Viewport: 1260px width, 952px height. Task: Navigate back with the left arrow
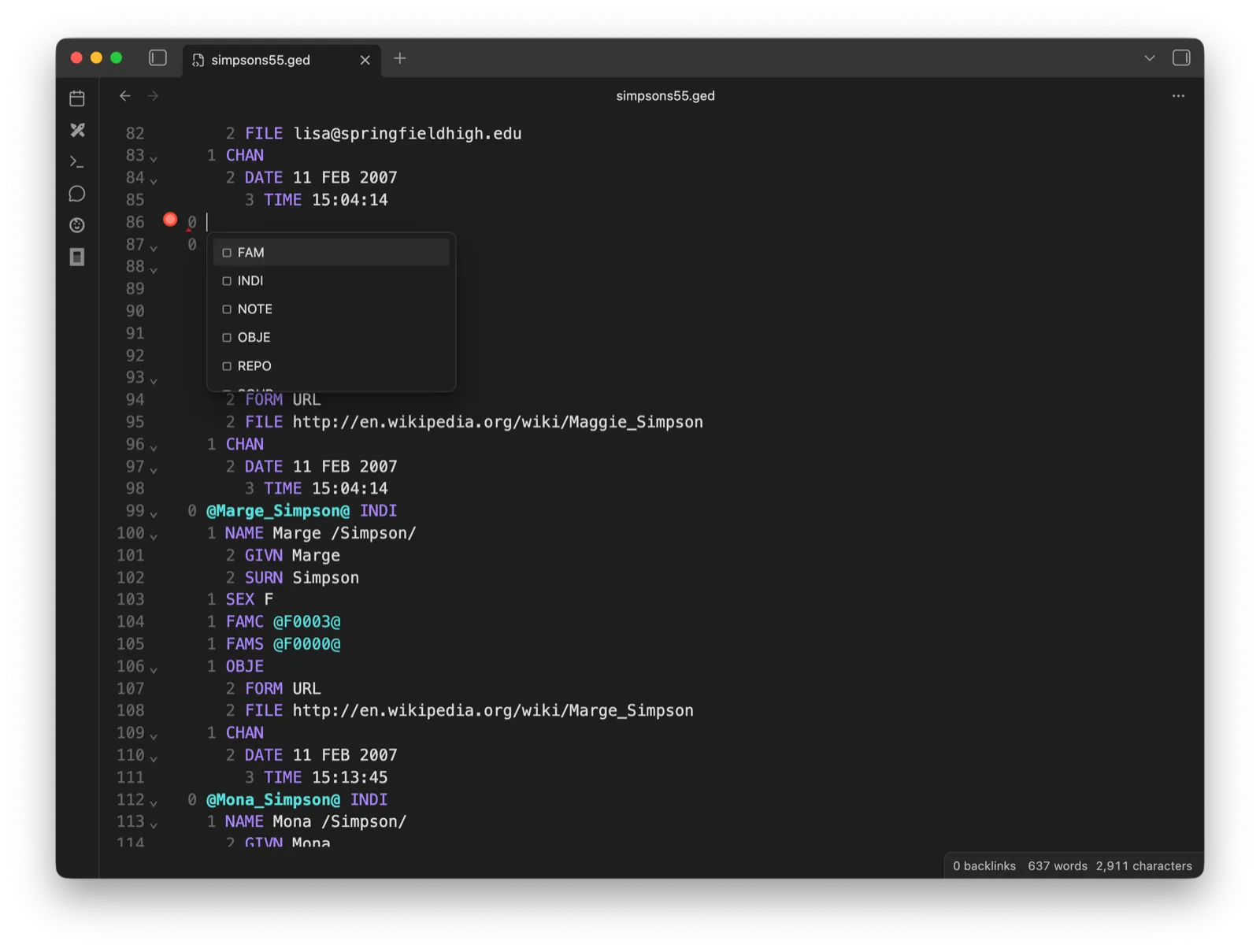pyautogui.click(x=125, y=96)
